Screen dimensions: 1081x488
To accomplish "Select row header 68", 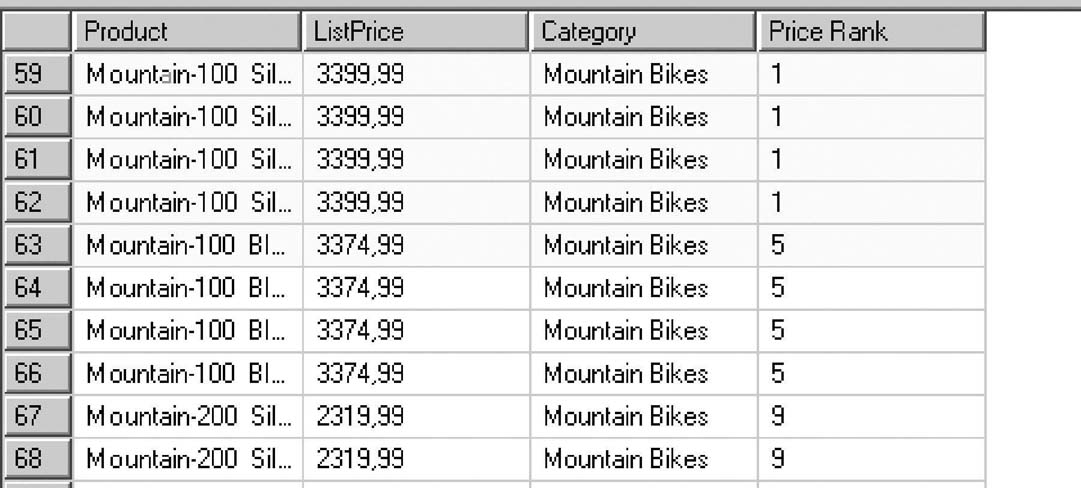I will coord(37,458).
